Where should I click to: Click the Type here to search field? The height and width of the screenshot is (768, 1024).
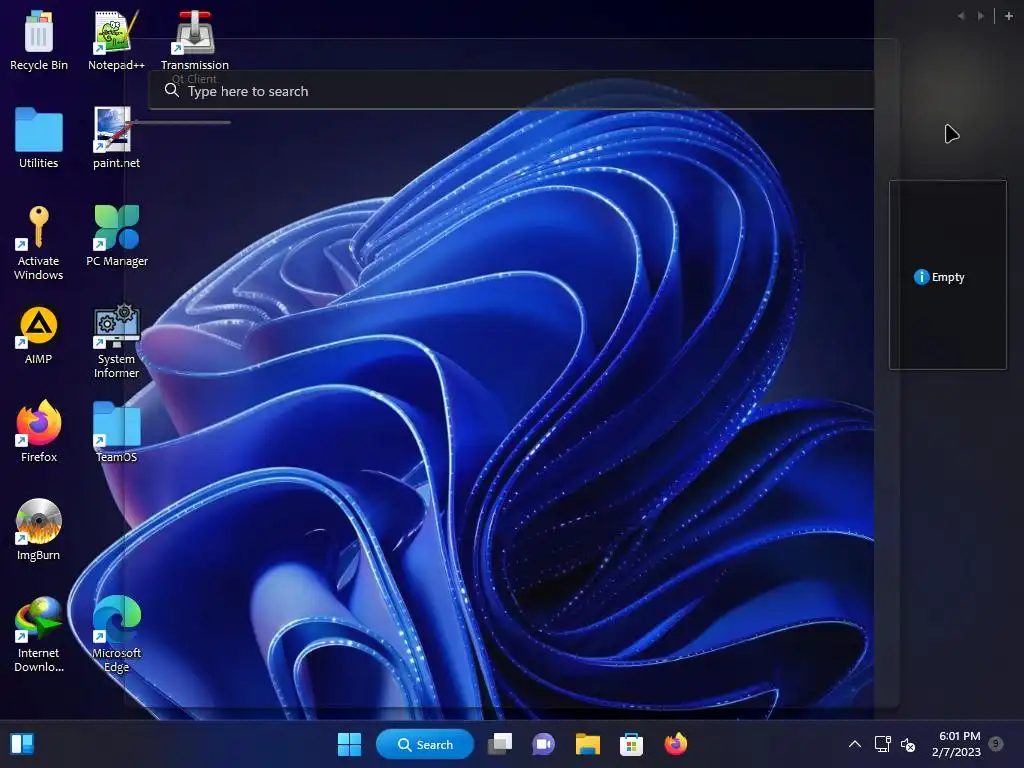pyautogui.click(x=511, y=91)
